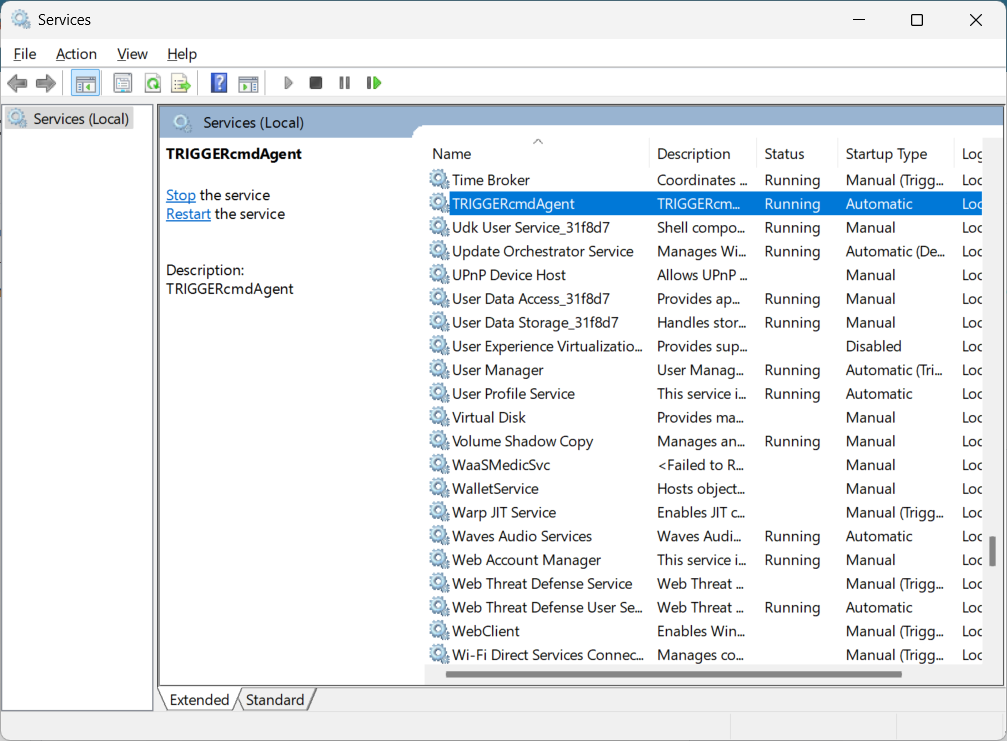Select User Data Access_31f8d7 row
This screenshot has height=741, width=1007.
pyautogui.click(x=704, y=299)
